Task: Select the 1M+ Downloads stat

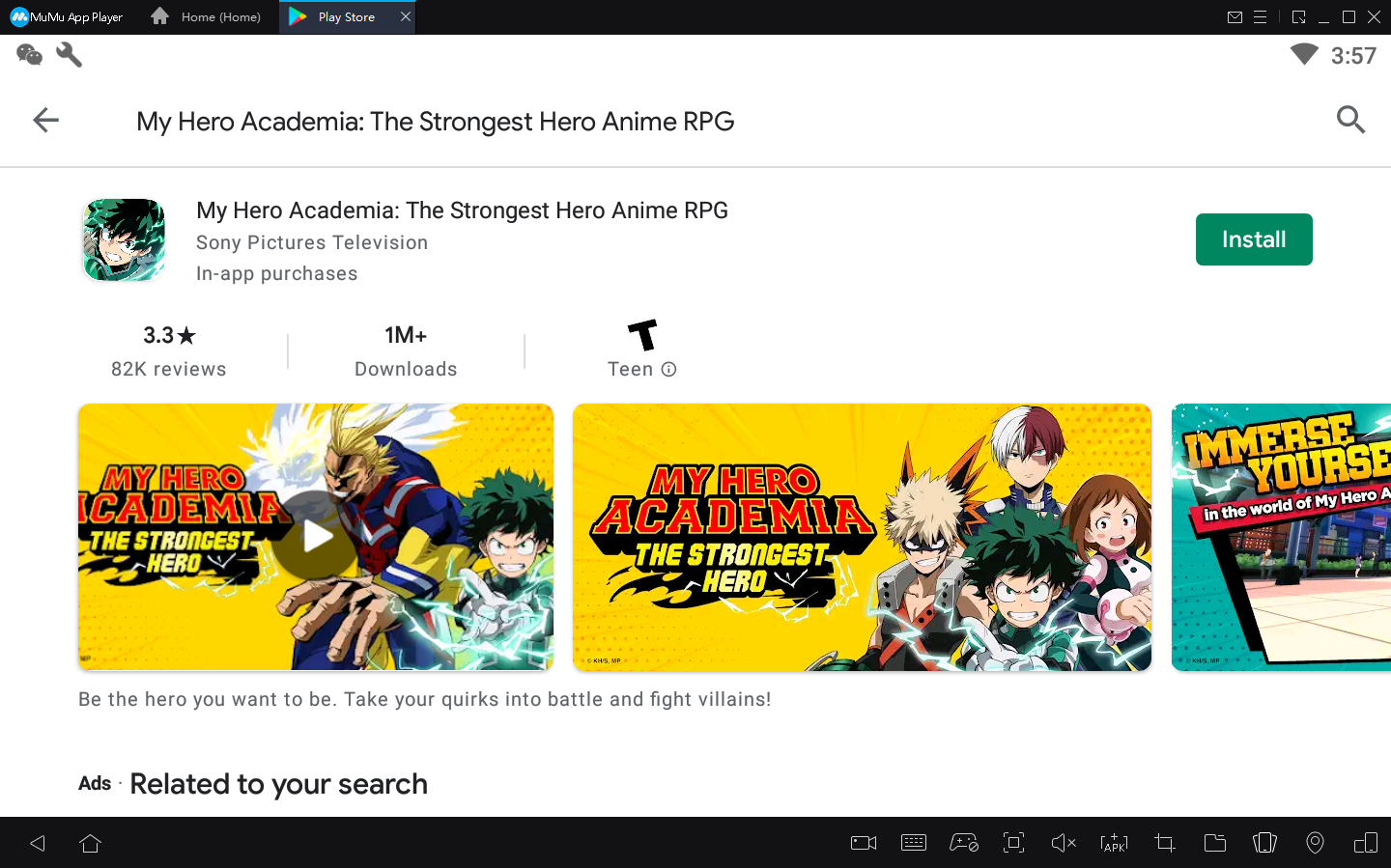Action: [x=406, y=351]
